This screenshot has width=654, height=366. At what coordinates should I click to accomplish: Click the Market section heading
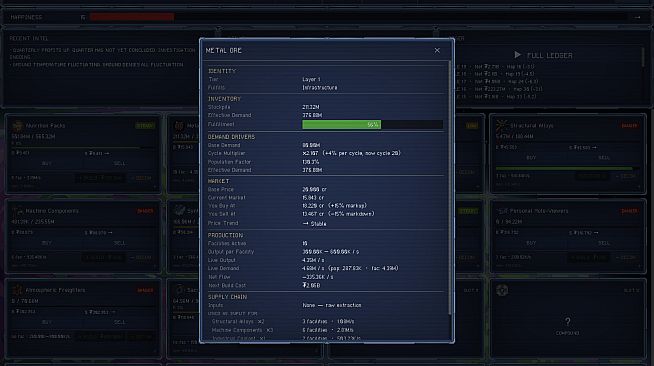(219, 181)
